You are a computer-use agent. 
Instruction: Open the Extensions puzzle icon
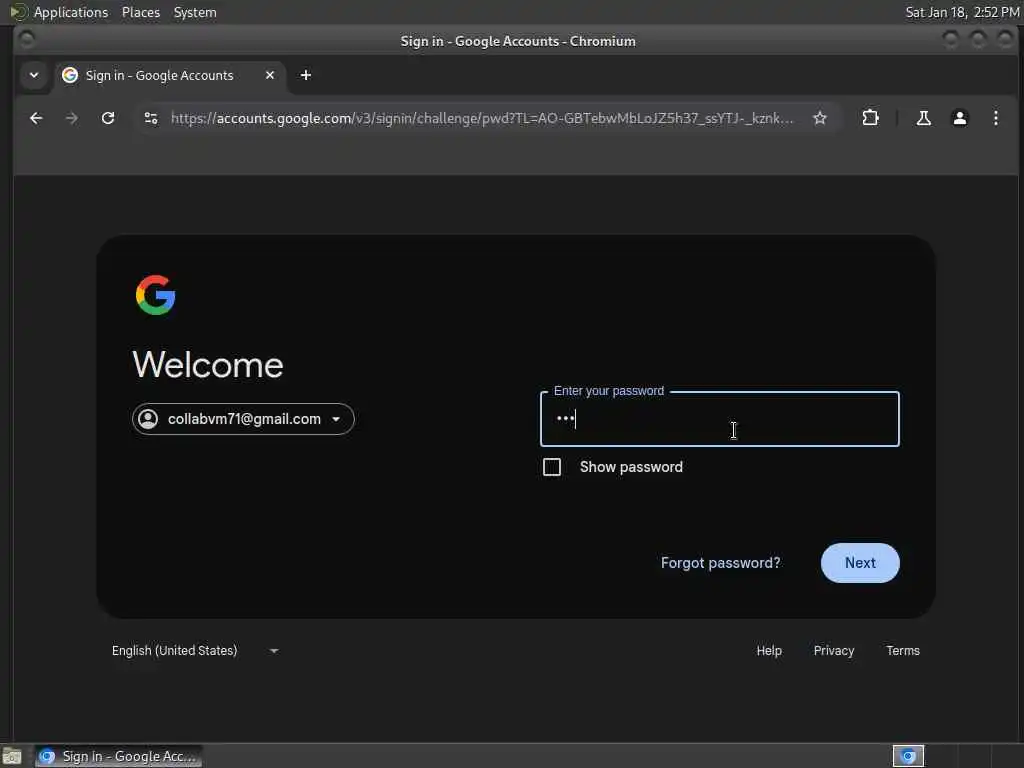[870, 118]
